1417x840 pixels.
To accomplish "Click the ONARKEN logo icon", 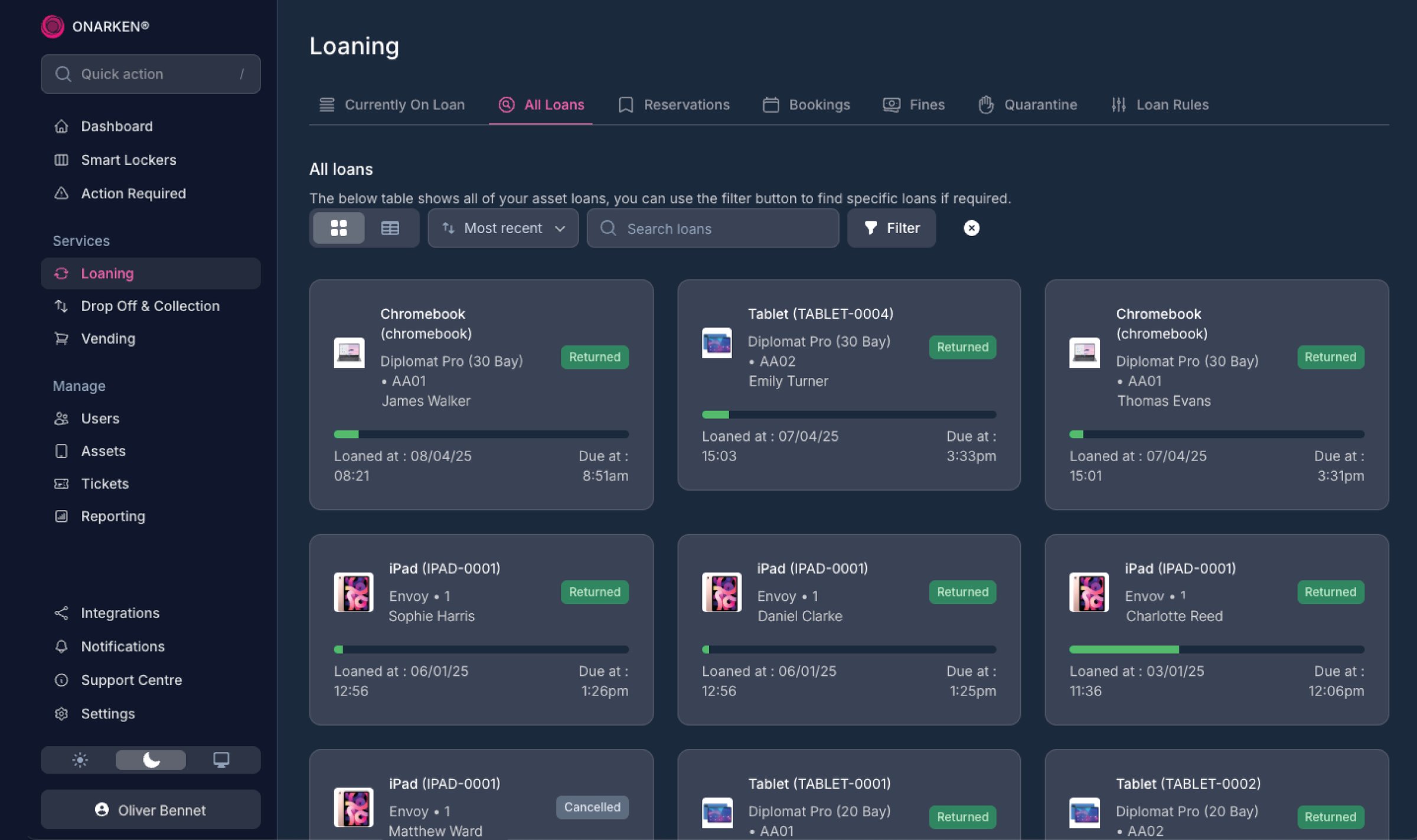I will (53, 26).
